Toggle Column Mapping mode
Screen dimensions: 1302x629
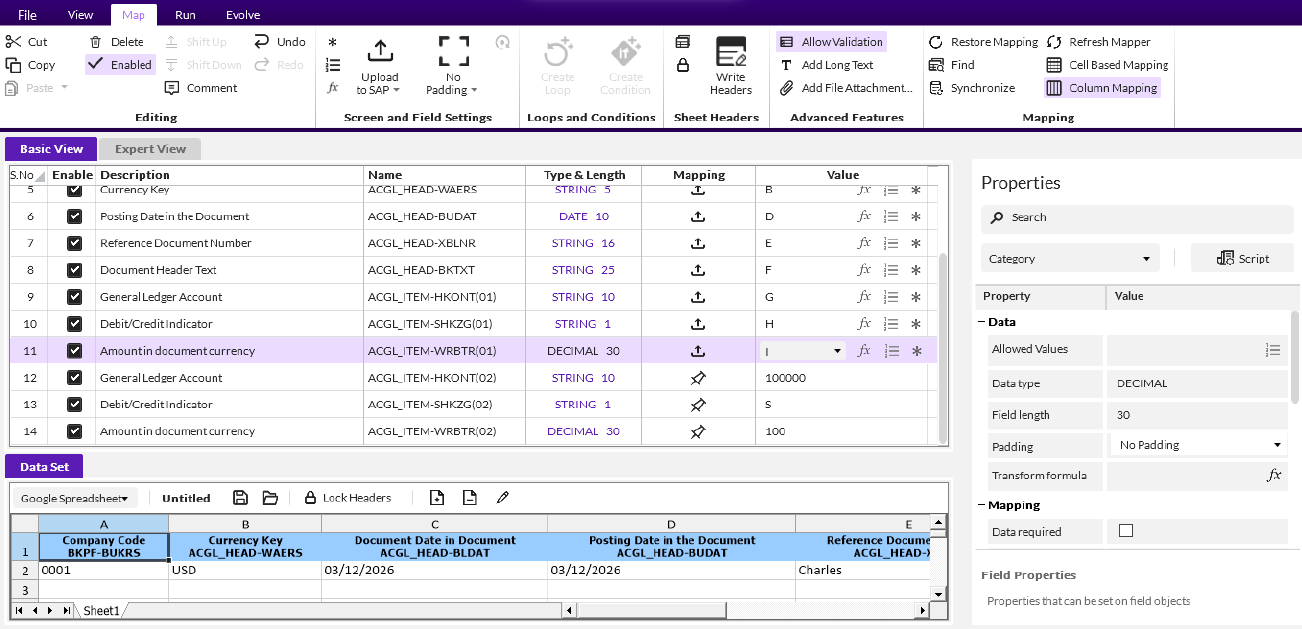[x=1102, y=88]
